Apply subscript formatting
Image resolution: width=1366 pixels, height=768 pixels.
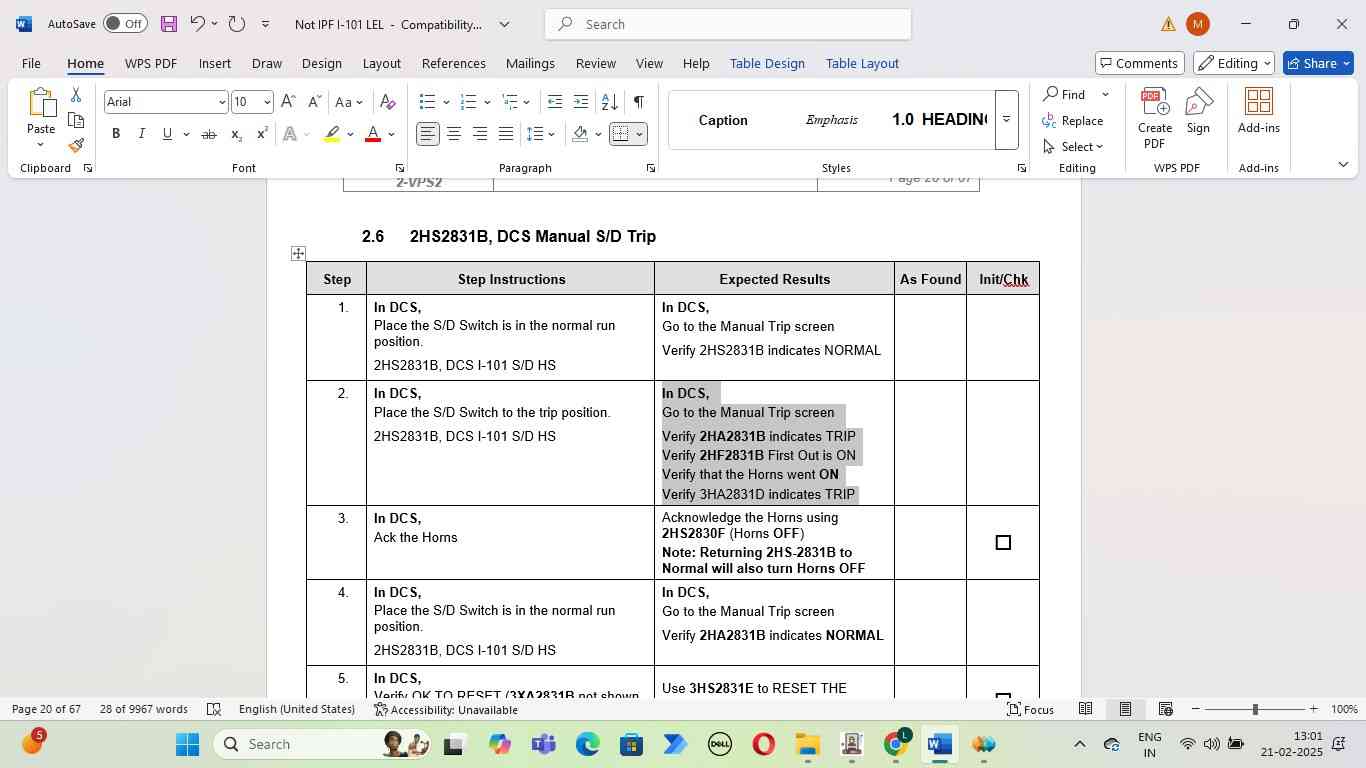coord(236,134)
